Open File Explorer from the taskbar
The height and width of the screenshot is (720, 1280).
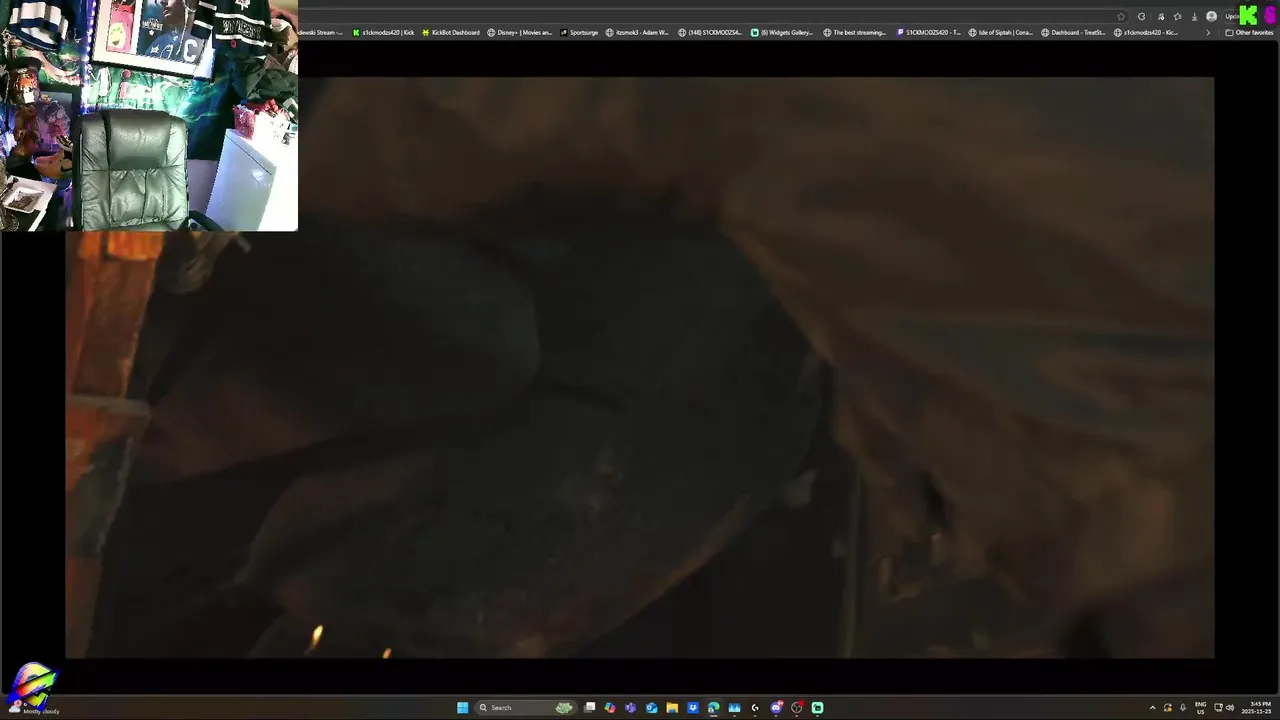672,707
